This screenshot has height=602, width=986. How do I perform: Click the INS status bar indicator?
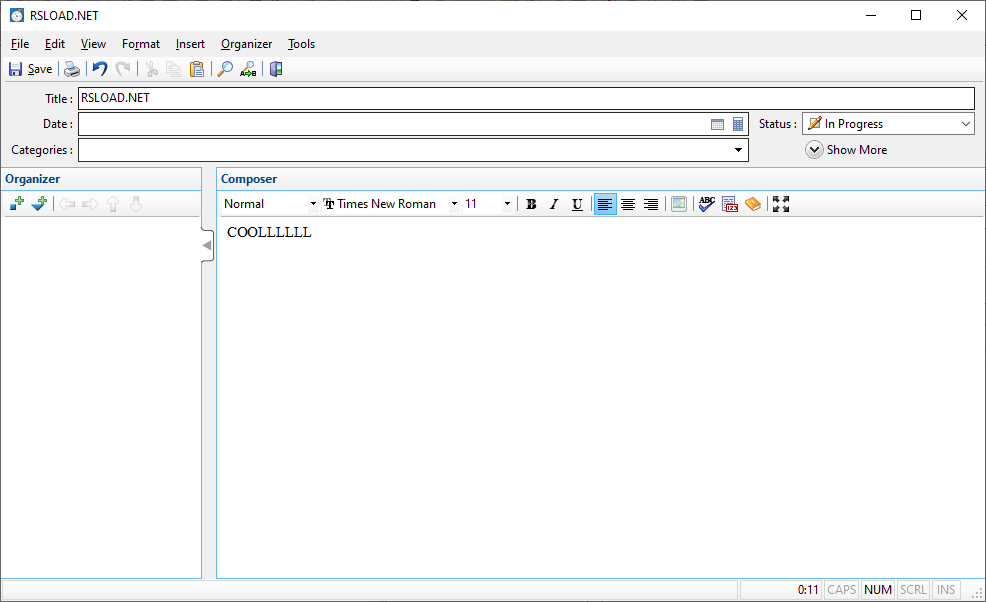[x=946, y=589]
